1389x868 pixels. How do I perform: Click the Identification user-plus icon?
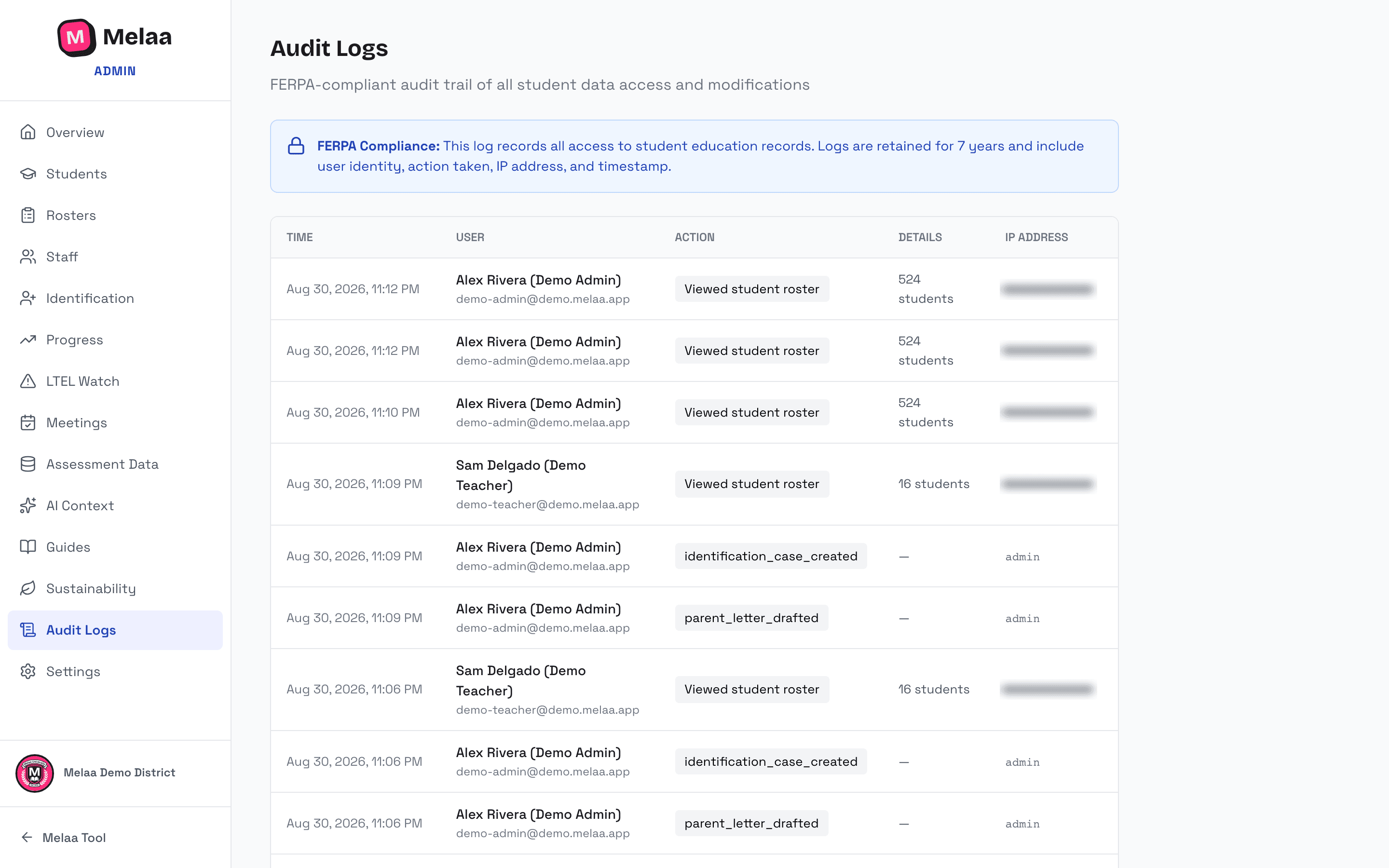[x=27, y=298]
